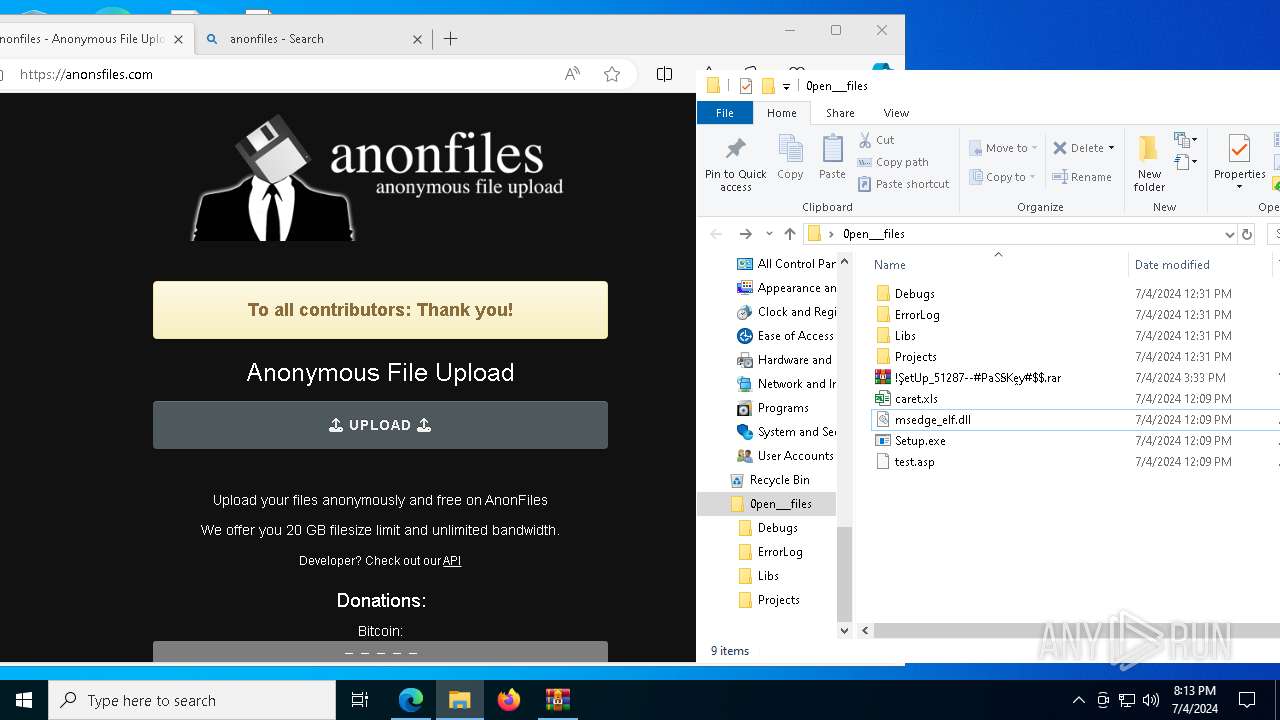Click the anonfiles logo image
Image resolution: width=1280 pixels, height=720 pixels.
tap(377, 177)
